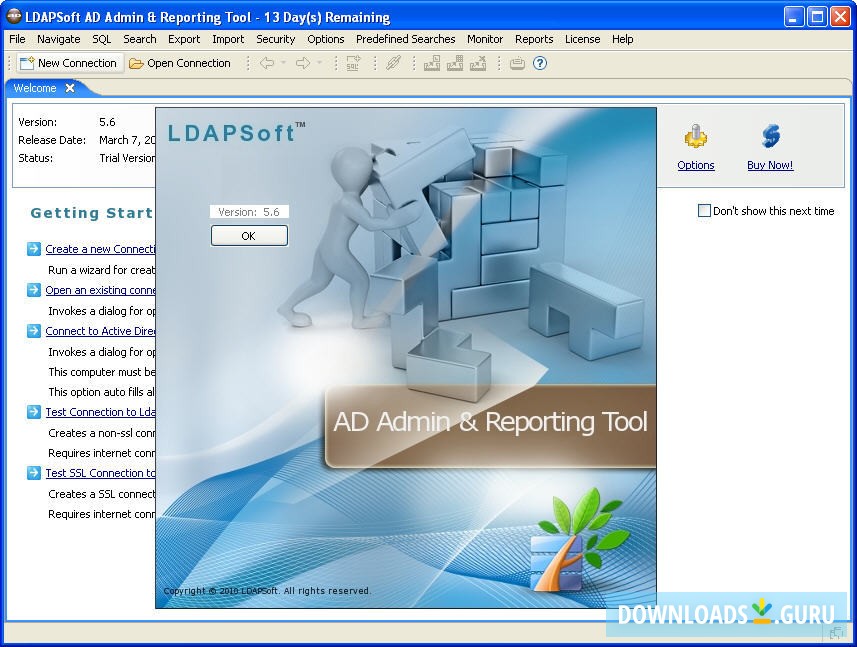
Task: Click the paperclip attachment toolbar icon
Action: pyautogui.click(x=393, y=63)
